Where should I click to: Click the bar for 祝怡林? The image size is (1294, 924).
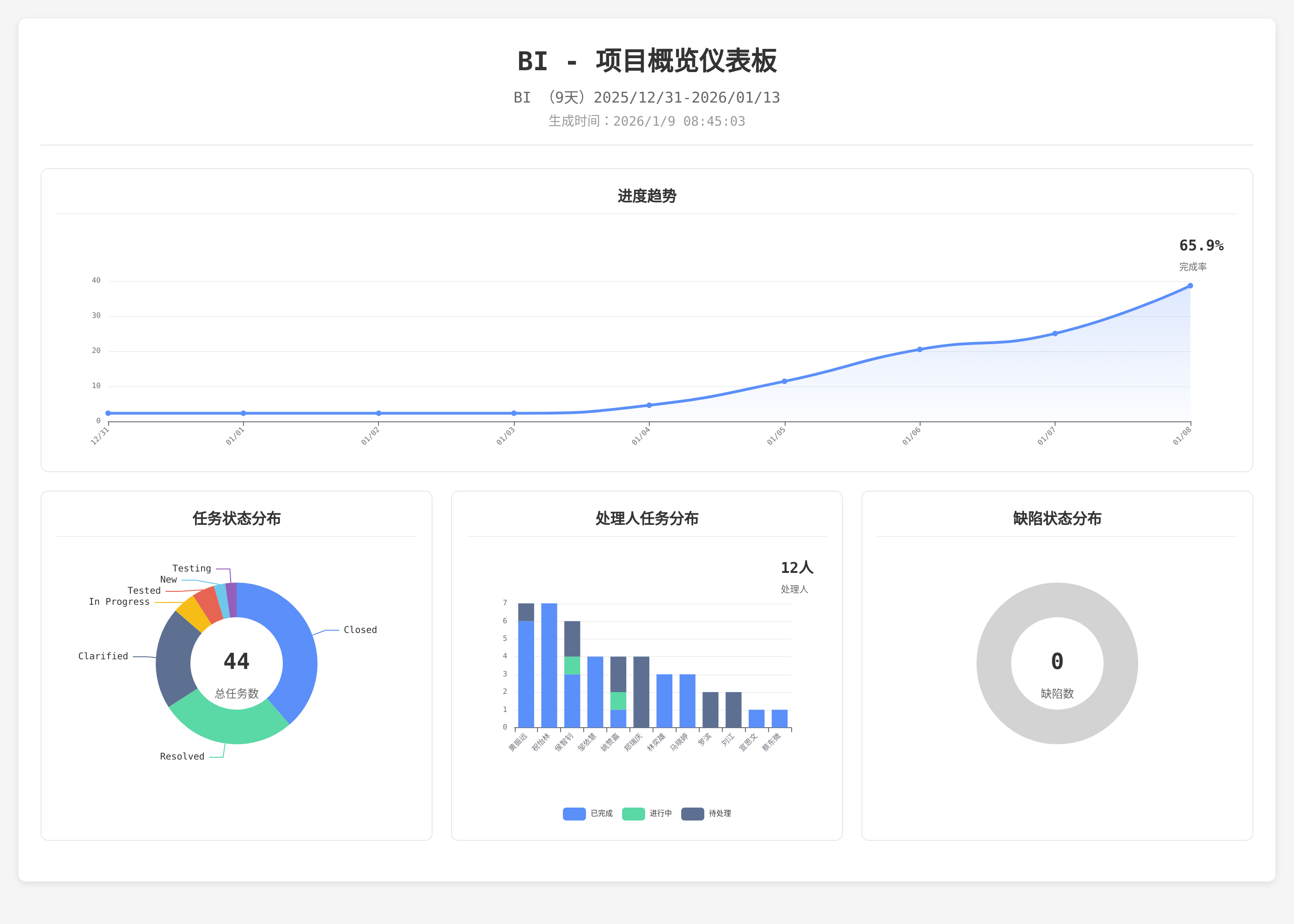click(x=549, y=665)
